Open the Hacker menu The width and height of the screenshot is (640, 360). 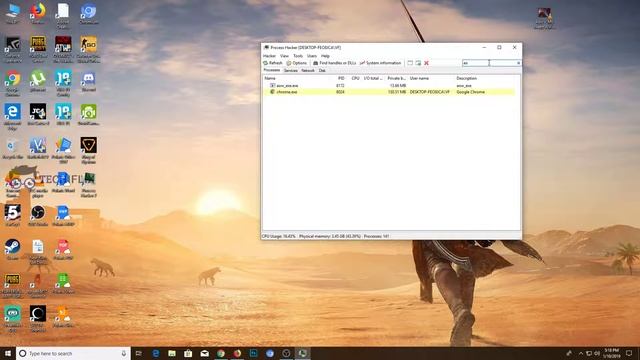click(269, 56)
